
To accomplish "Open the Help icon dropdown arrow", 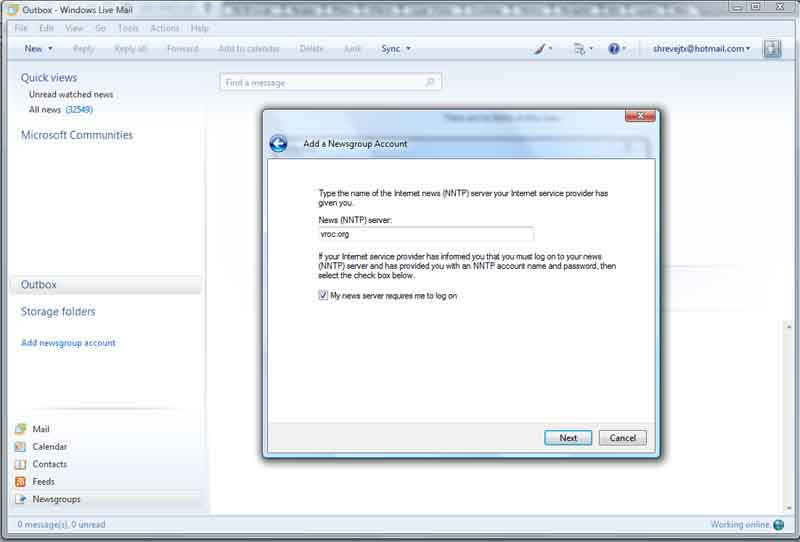I will coord(624,48).
